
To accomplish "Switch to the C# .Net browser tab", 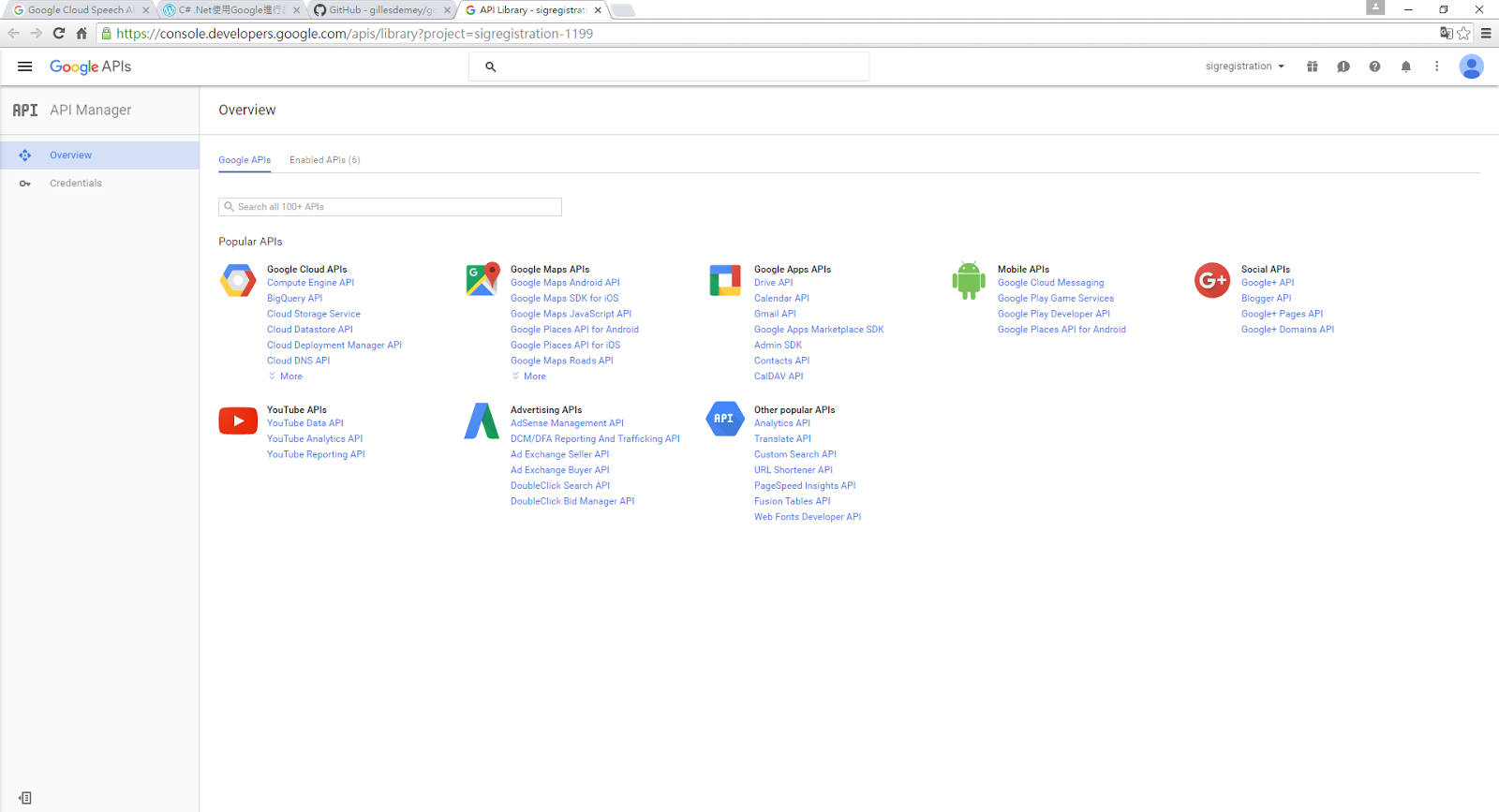I will [x=231, y=10].
